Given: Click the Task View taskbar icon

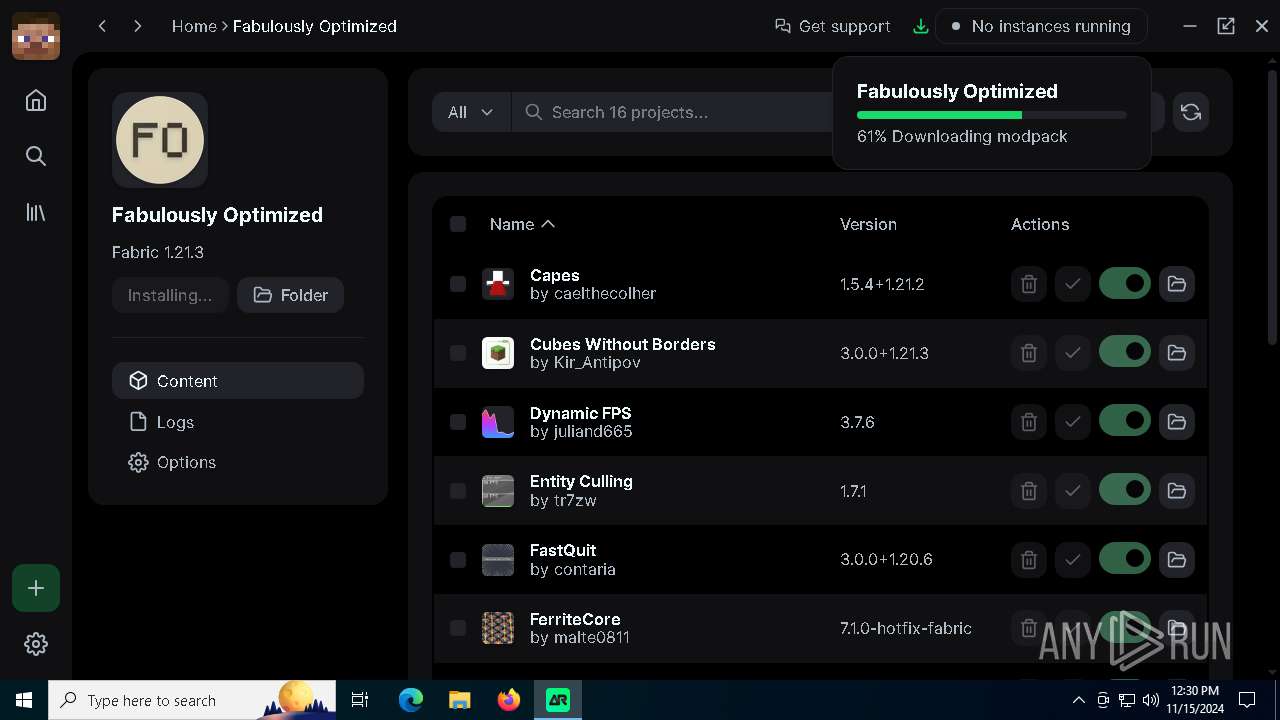Looking at the screenshot, I should point(360,700).
